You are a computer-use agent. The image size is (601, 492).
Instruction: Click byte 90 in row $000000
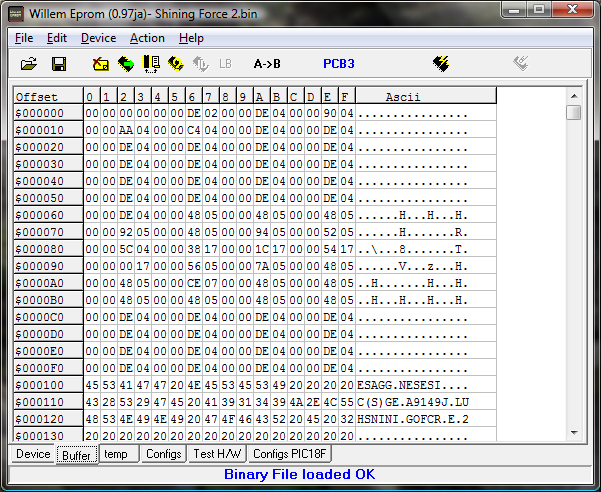(x=330, y=113)
